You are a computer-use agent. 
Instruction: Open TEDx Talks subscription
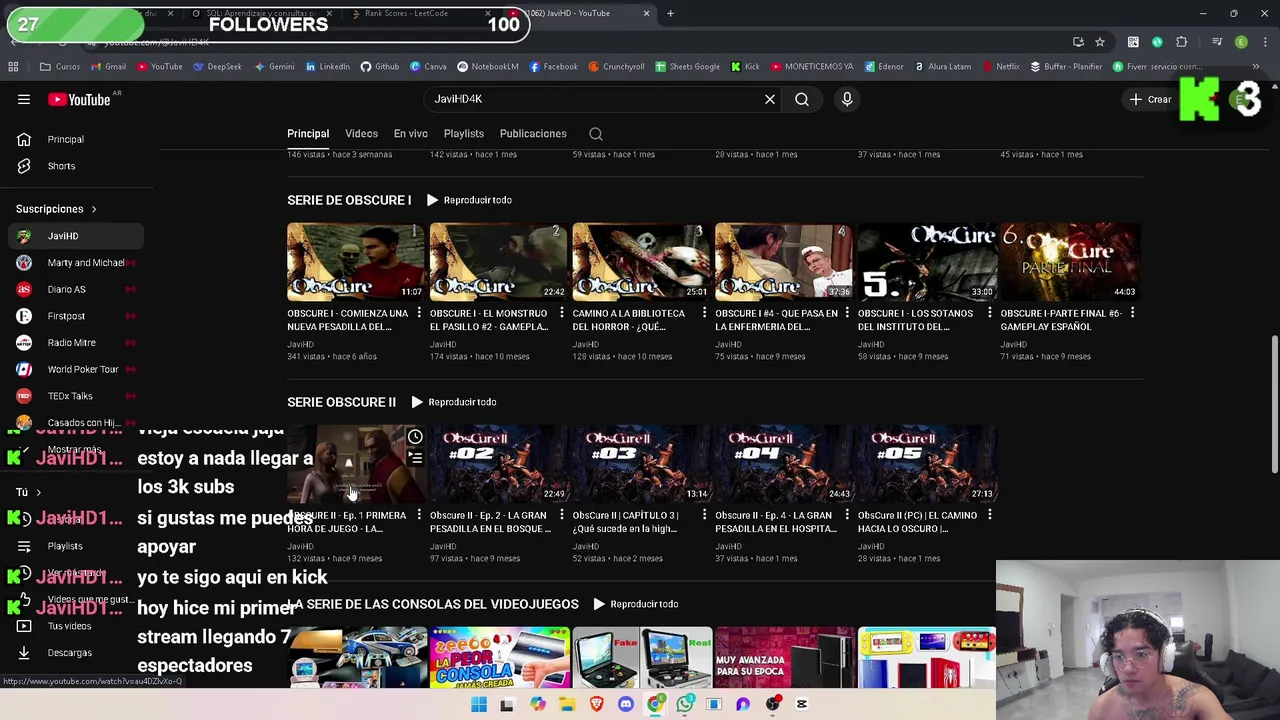76,396
